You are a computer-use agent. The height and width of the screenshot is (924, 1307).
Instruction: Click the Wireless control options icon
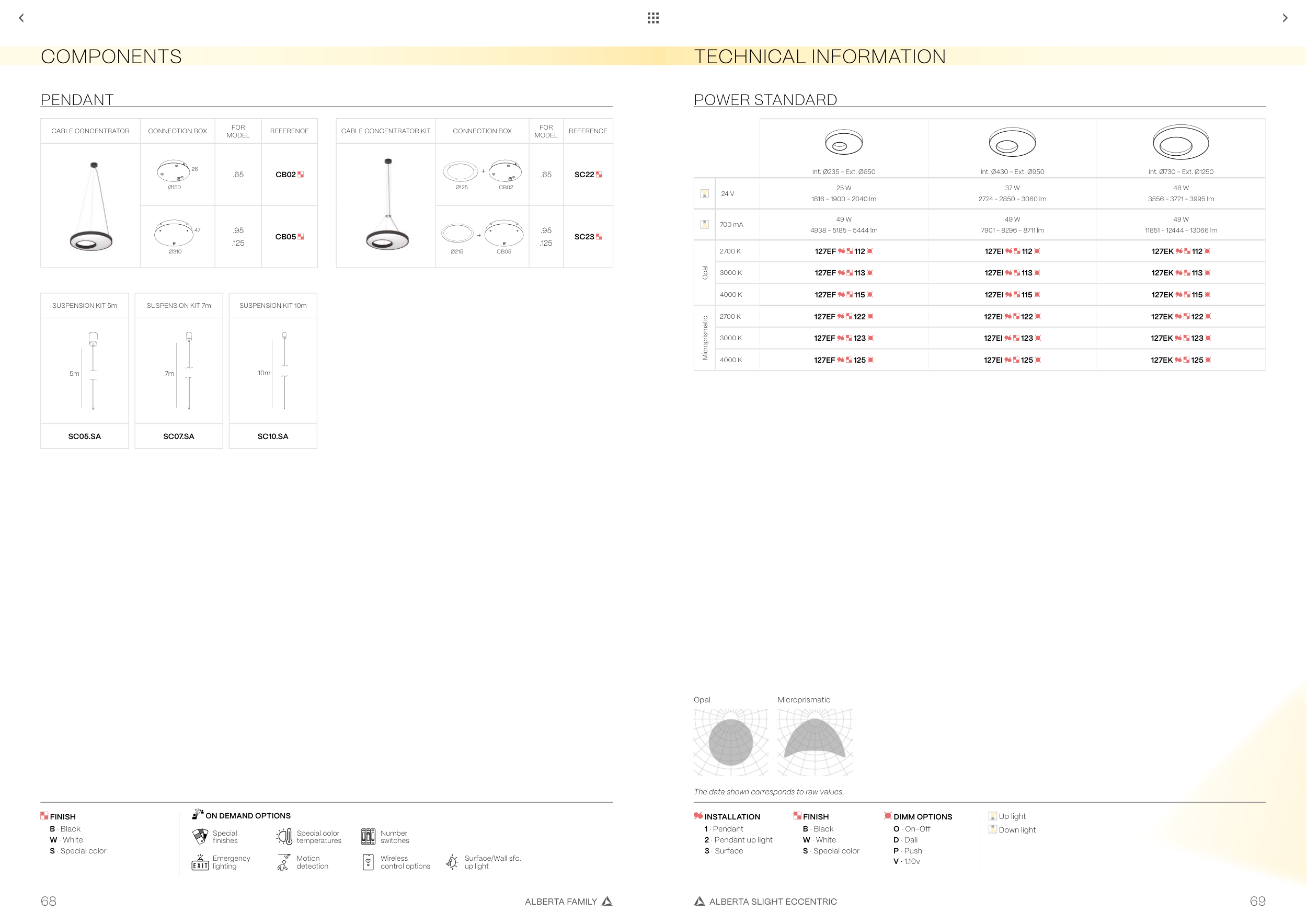[368, 862]
